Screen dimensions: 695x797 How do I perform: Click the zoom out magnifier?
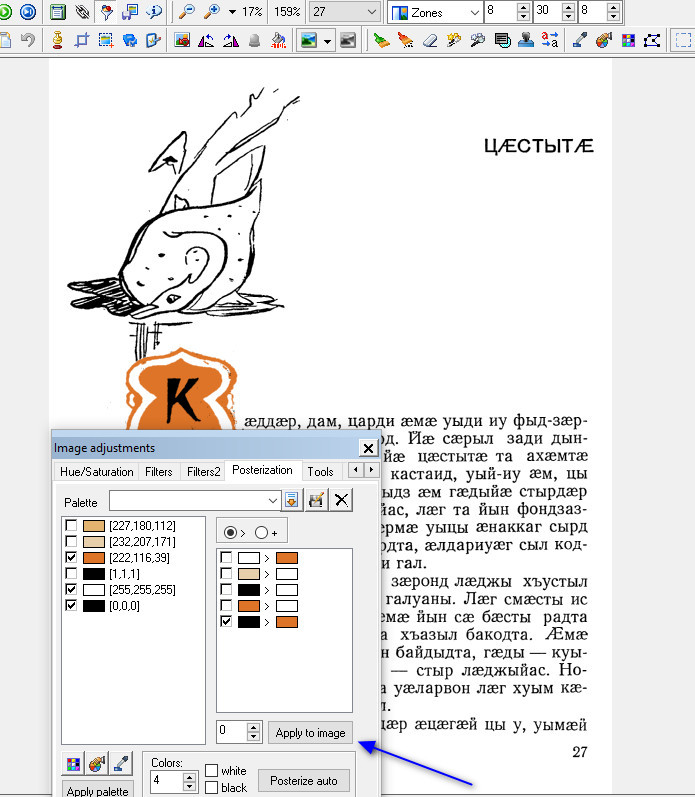tap(187, 11)
